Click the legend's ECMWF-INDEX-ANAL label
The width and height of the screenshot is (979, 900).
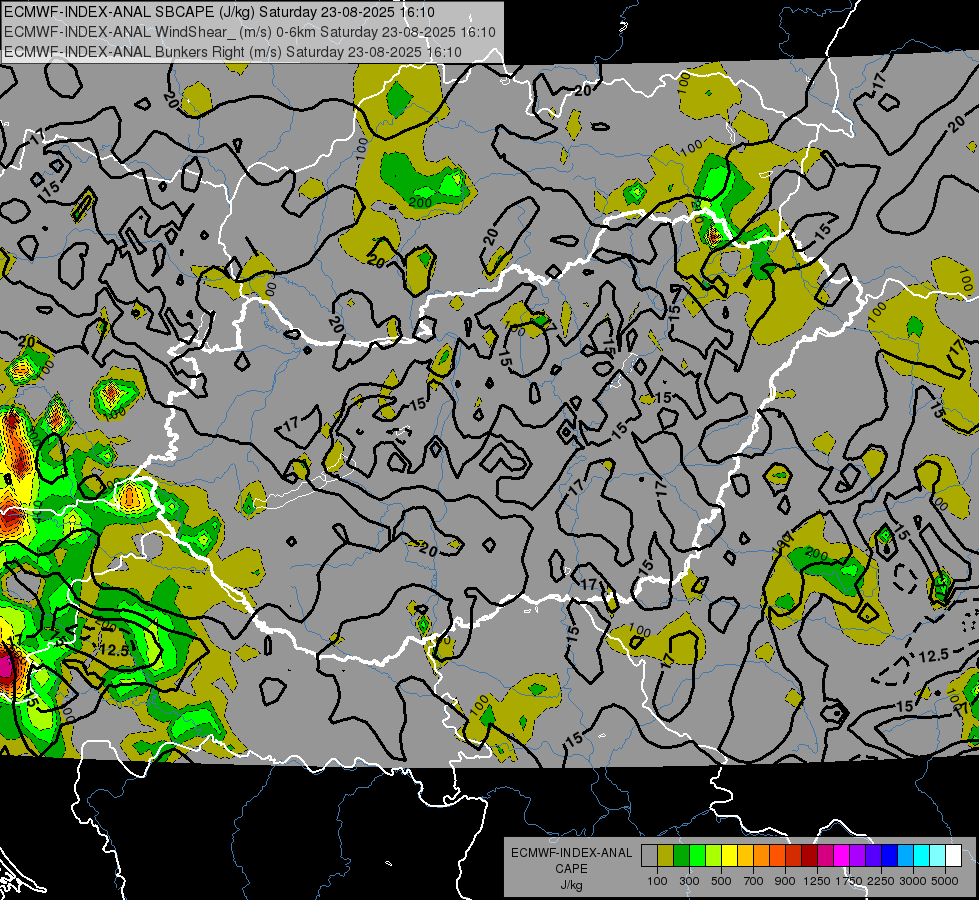(x=571, y=853)
